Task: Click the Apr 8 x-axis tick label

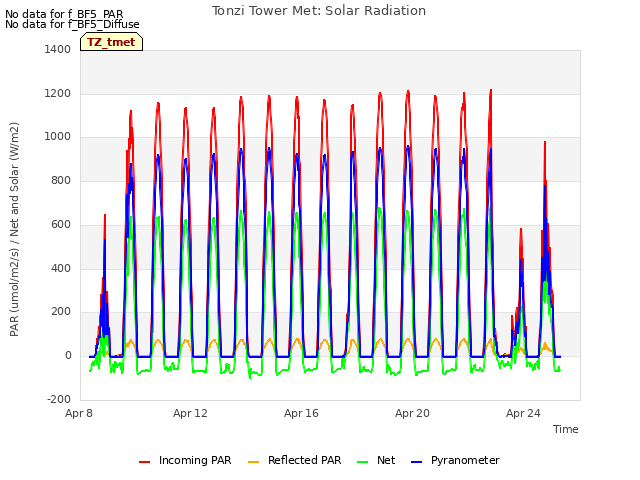Action: tap(79, 413)
